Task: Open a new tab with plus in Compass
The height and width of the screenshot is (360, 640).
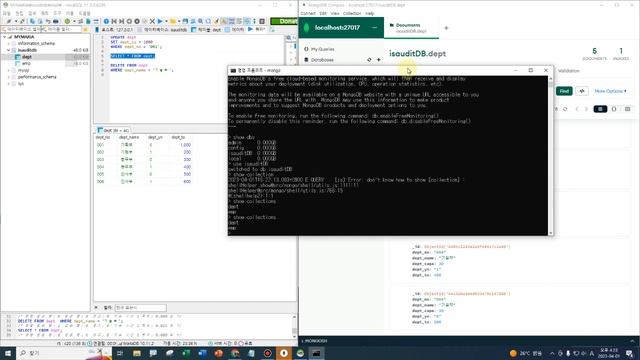Action: coord(446,28)
